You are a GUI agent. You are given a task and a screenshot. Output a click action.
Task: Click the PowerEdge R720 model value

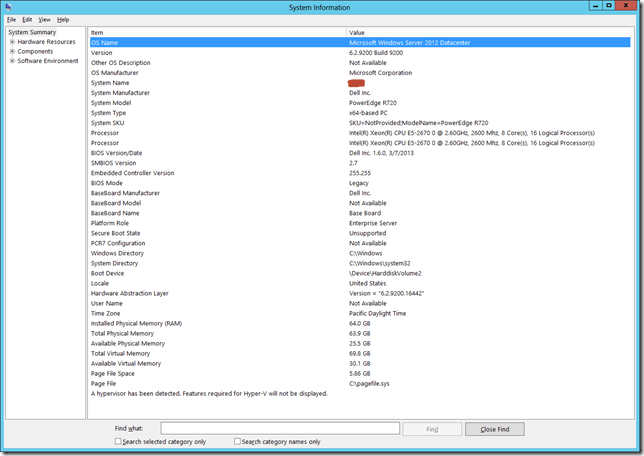tap(373, 103)
